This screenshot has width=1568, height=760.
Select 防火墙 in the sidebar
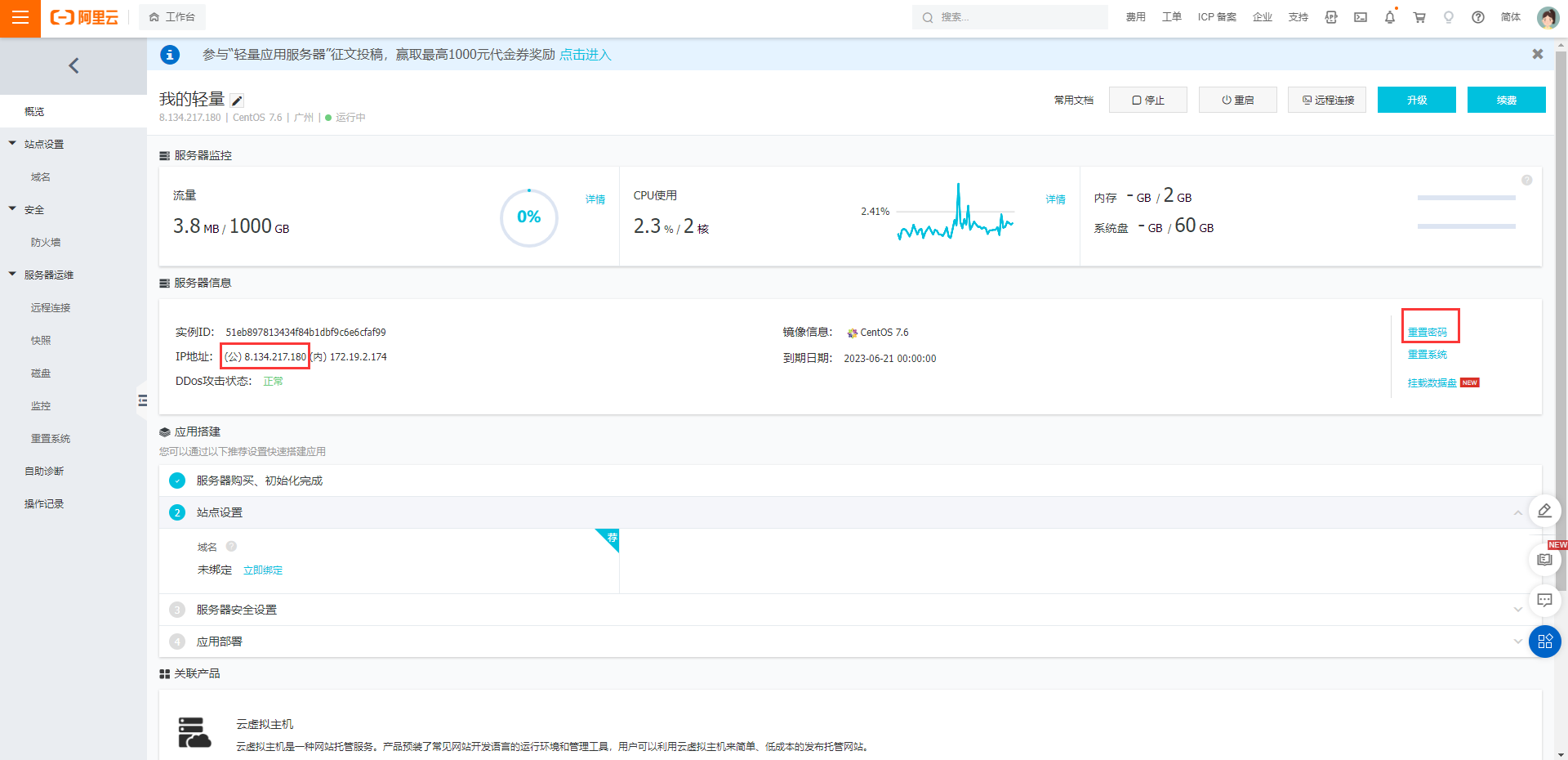pos(46,243)
